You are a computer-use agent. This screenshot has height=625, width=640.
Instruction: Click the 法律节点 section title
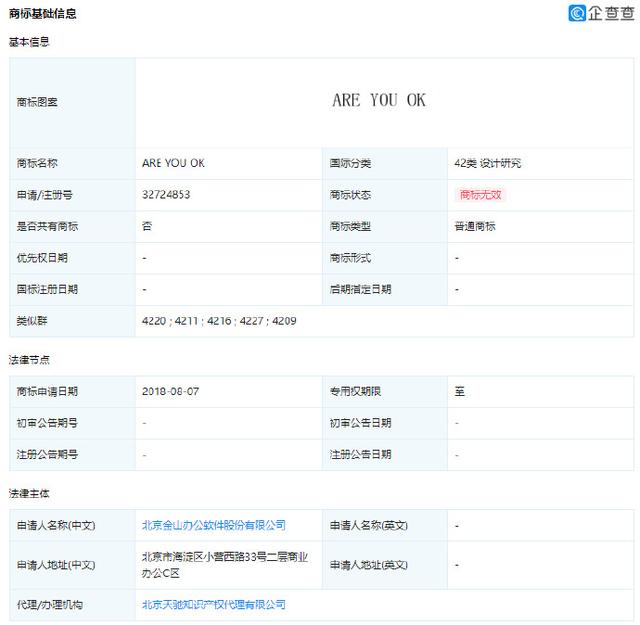pos(29,359)
